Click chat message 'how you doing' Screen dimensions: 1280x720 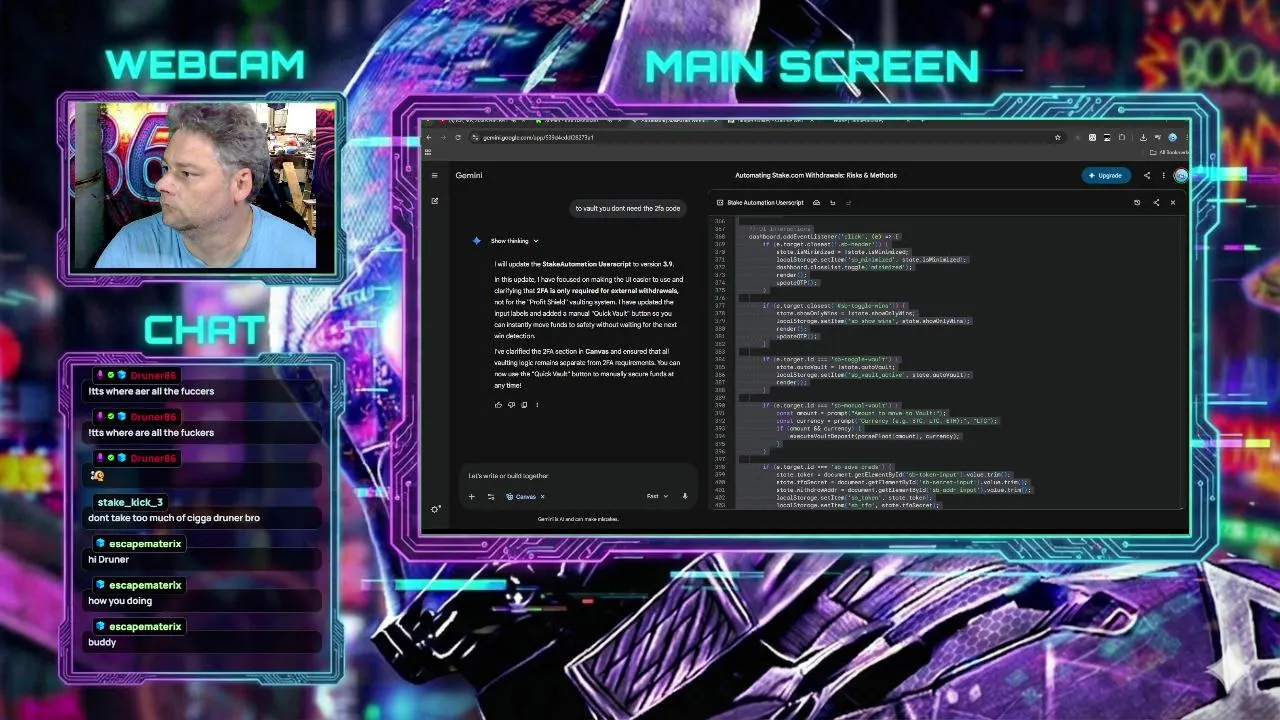pos(120,601)
